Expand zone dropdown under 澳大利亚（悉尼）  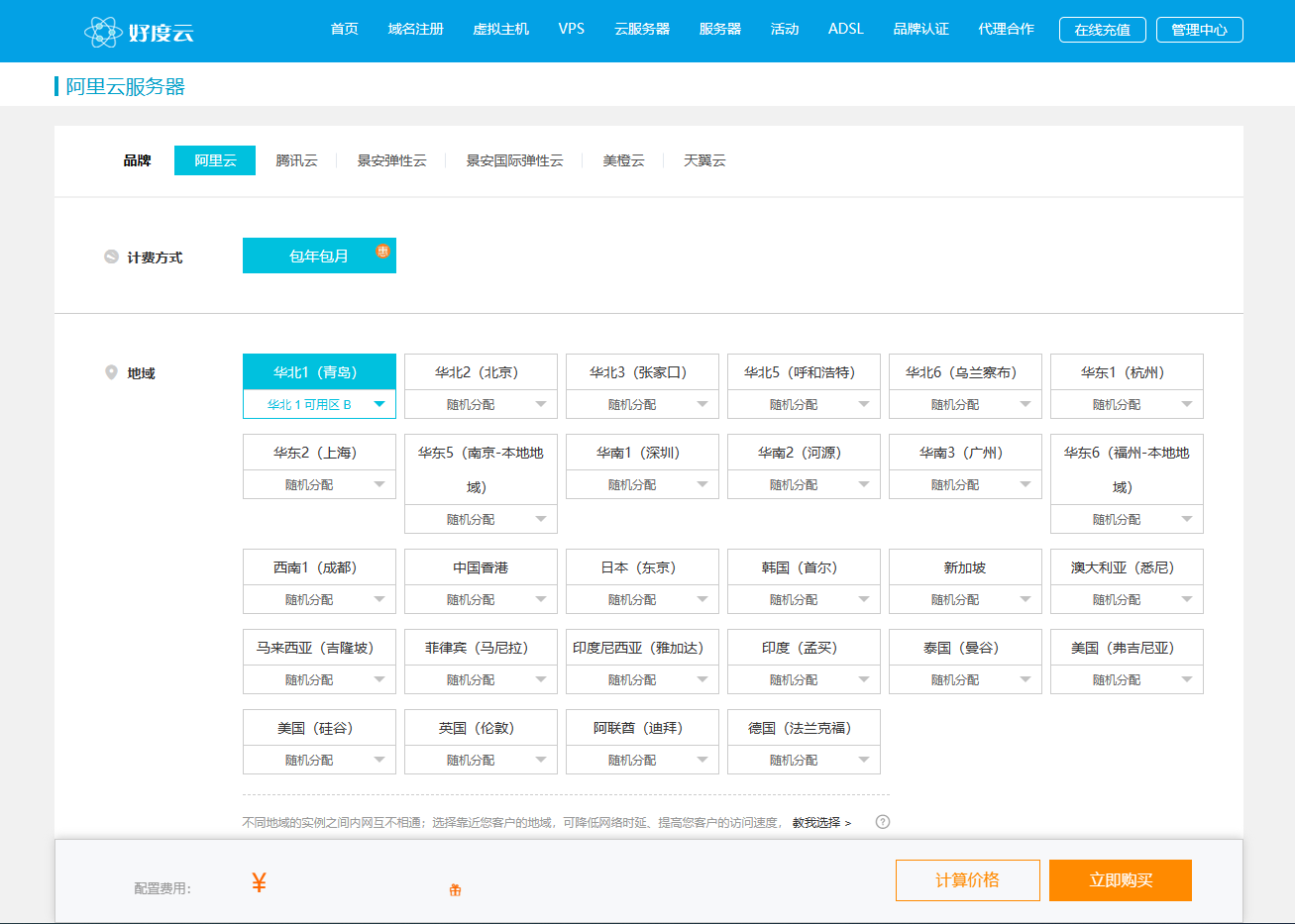pos(1127,599)
